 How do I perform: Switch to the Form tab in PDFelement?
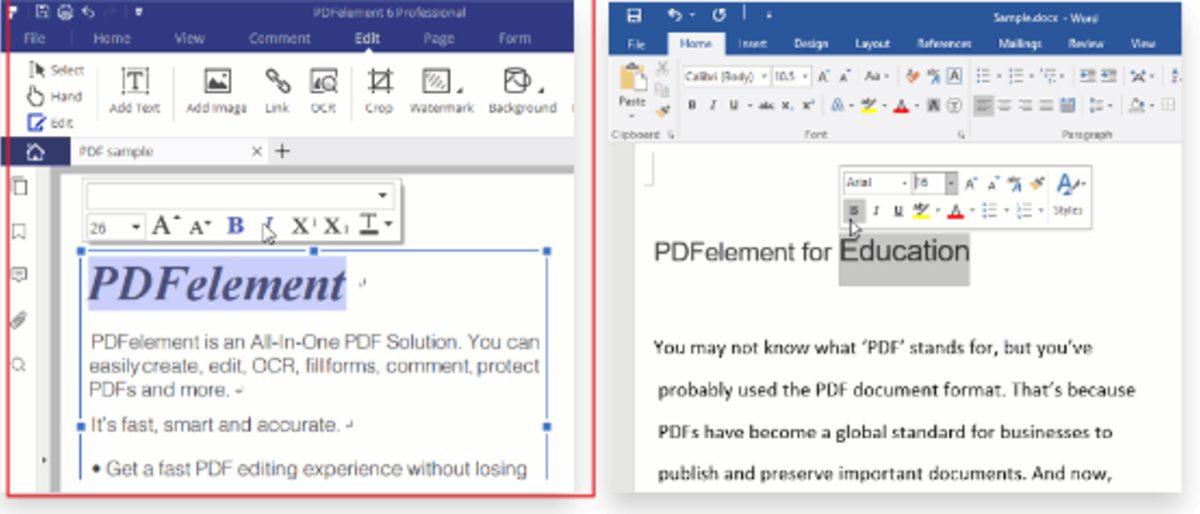coord(514,39)
